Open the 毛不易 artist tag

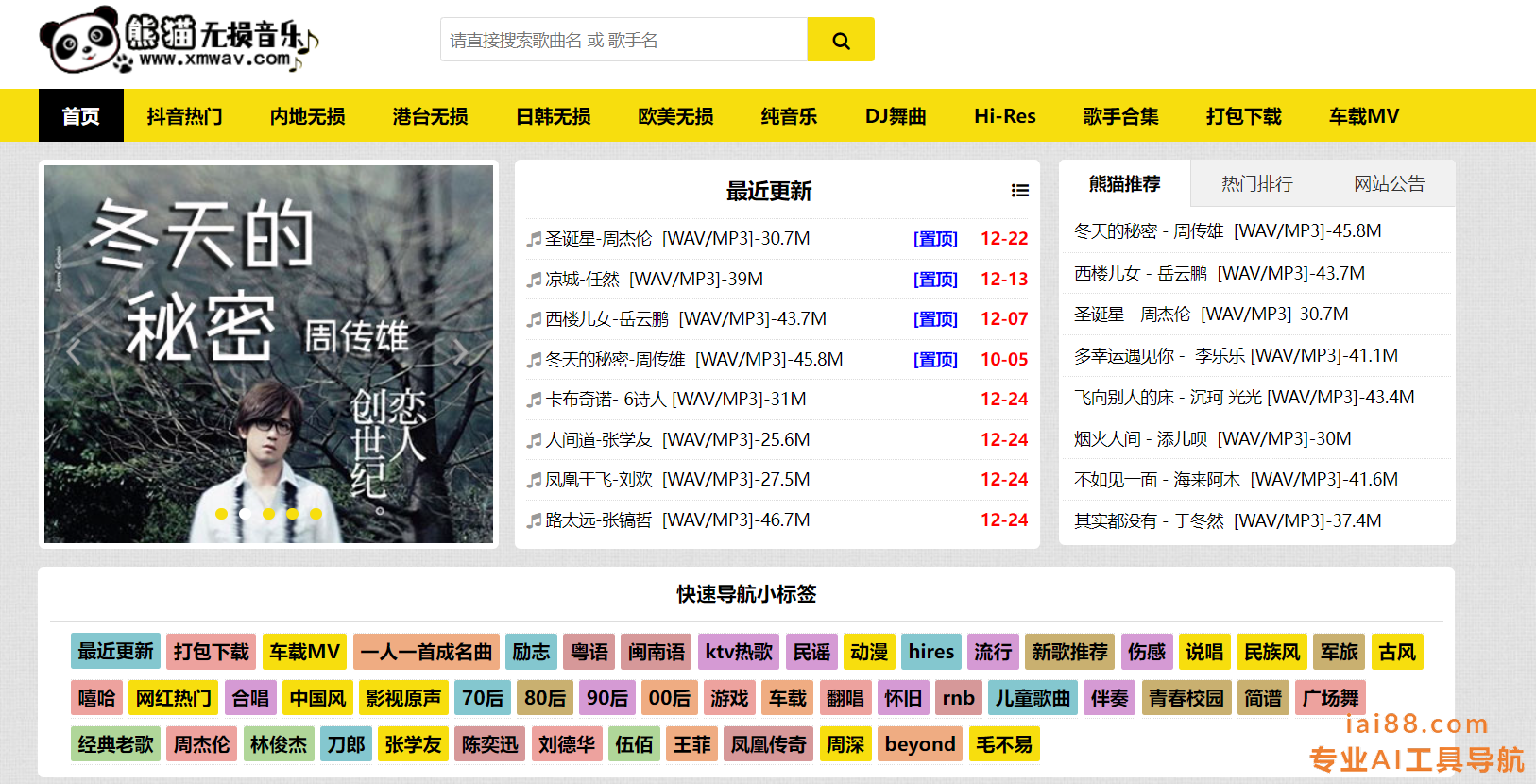(1004, 744)
